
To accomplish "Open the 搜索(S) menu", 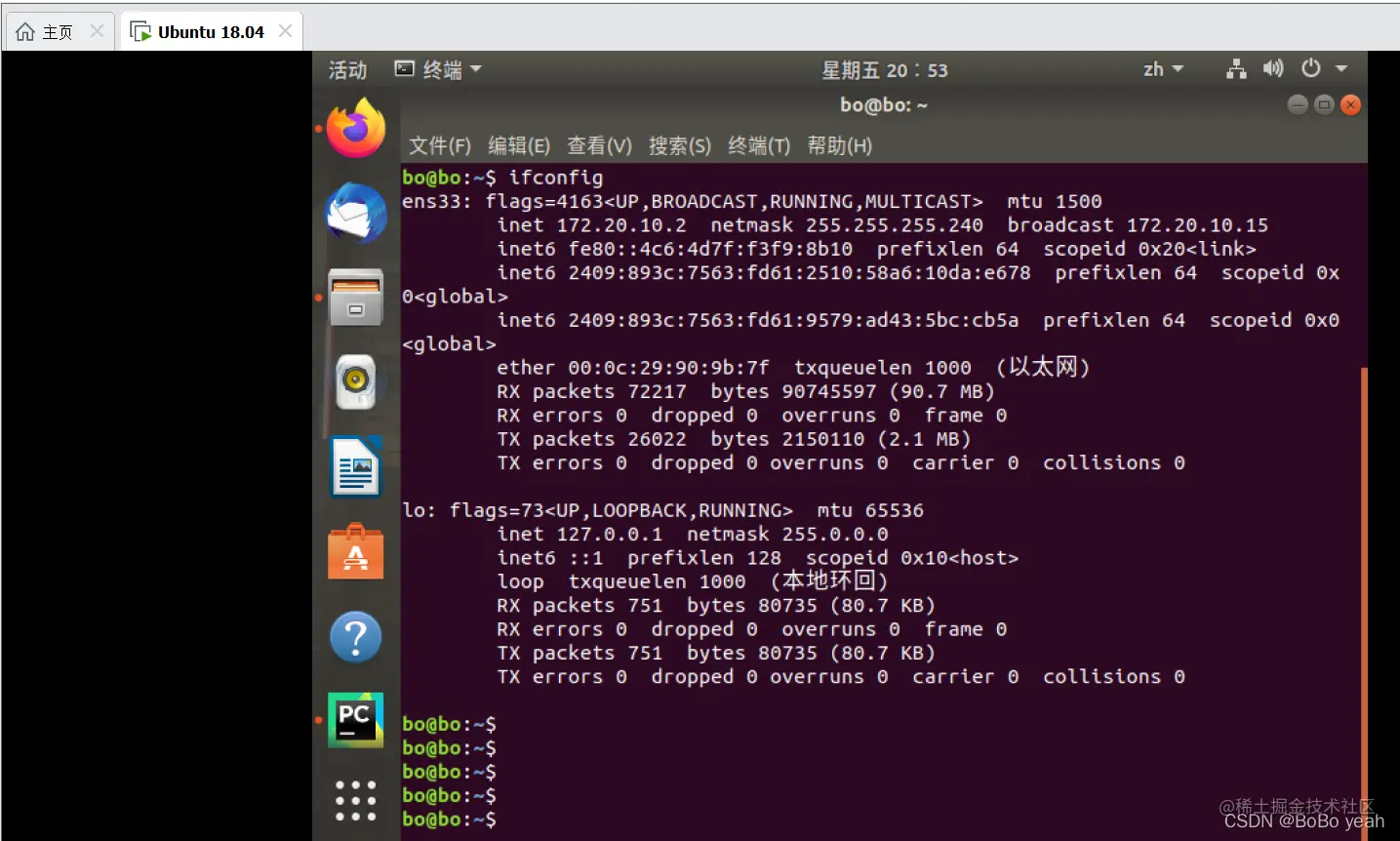I will pos(680,145).
